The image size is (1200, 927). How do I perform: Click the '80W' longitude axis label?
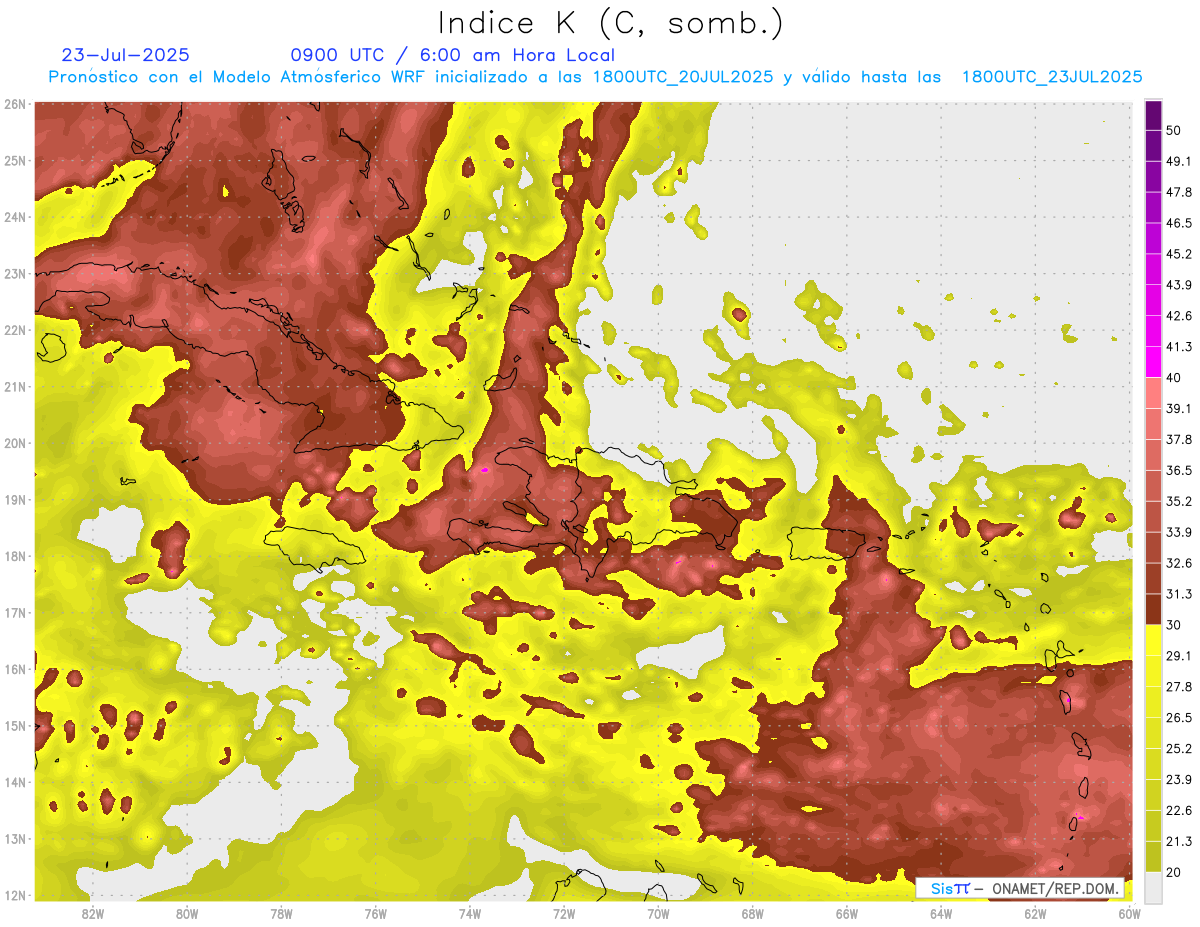(x=186, y=913)
